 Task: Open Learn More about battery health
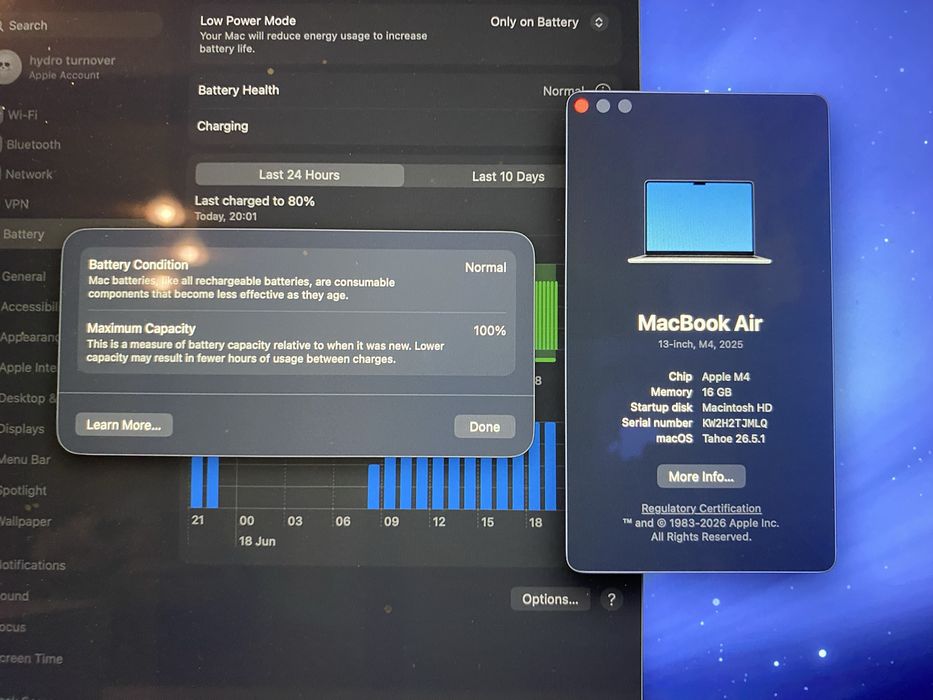124,425
